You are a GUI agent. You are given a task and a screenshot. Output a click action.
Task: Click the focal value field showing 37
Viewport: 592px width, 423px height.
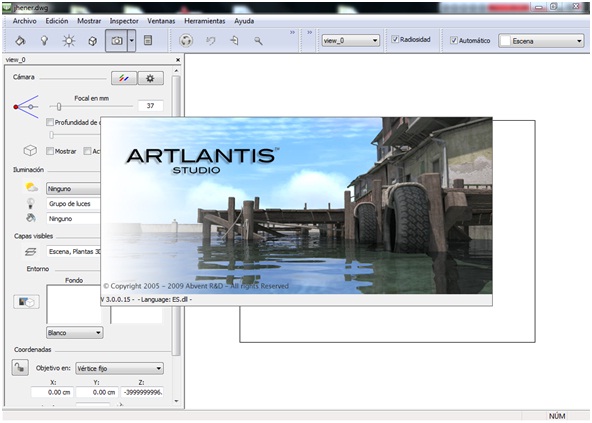[x=150, y=106]
